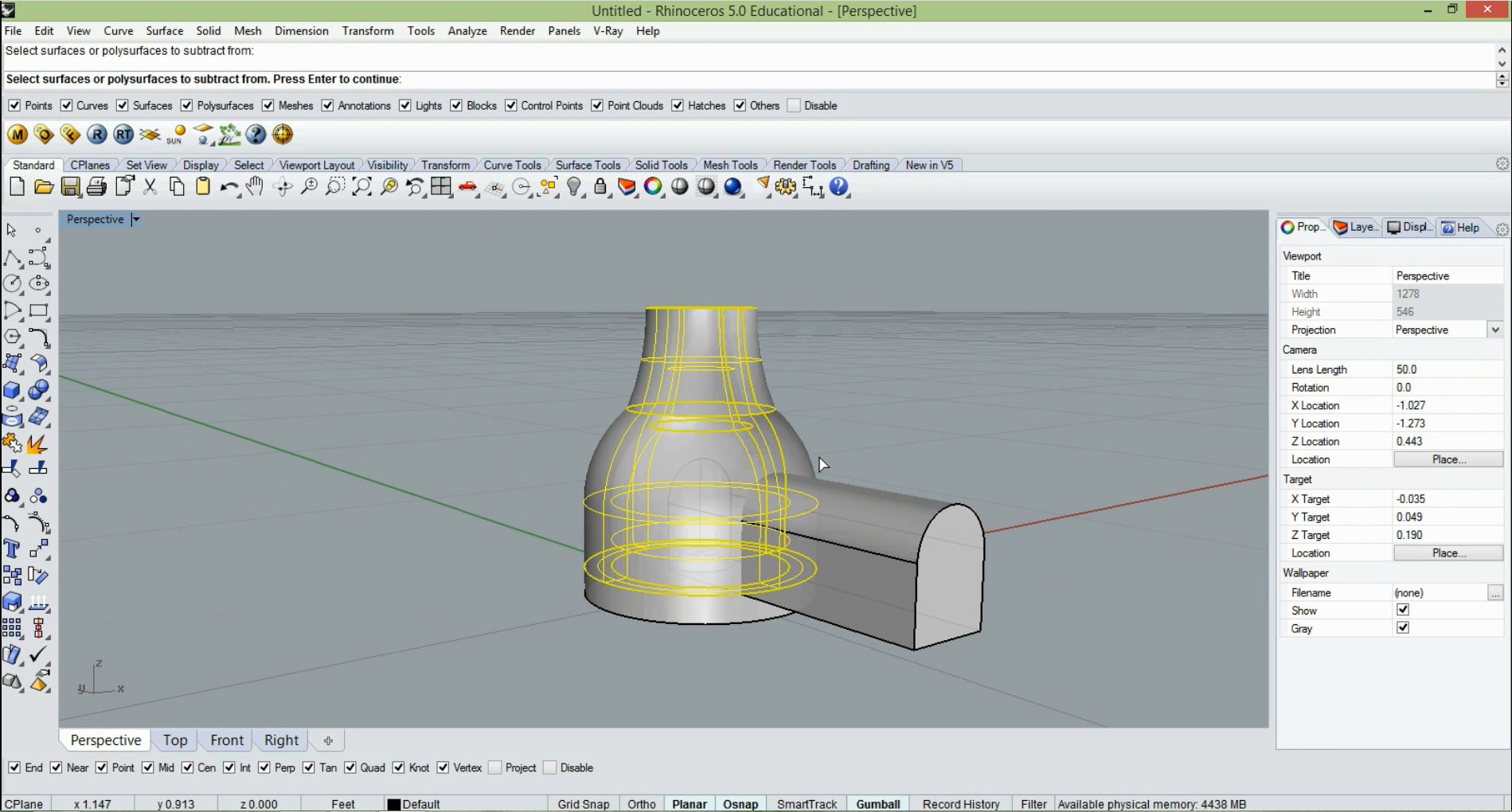The height and width of the screenshot is (812, 1512).
Task: Switch to the Surface Tools tab
Action: point(588,165)
